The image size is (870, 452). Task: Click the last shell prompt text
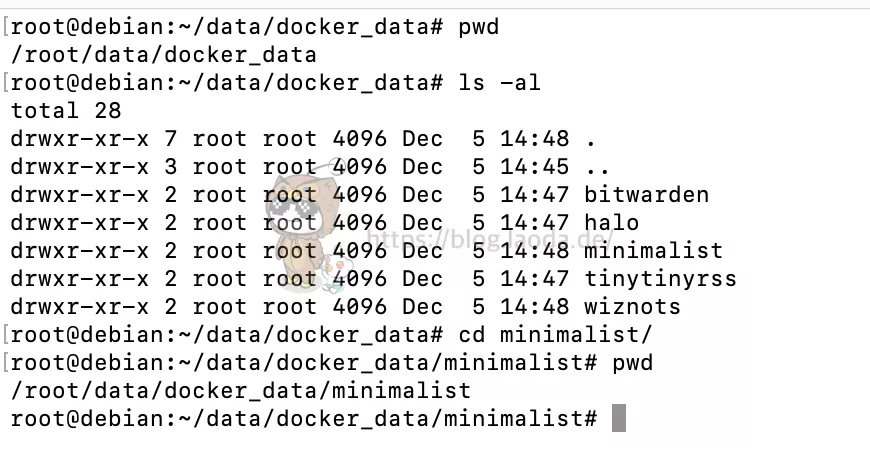tap(303, 418)
